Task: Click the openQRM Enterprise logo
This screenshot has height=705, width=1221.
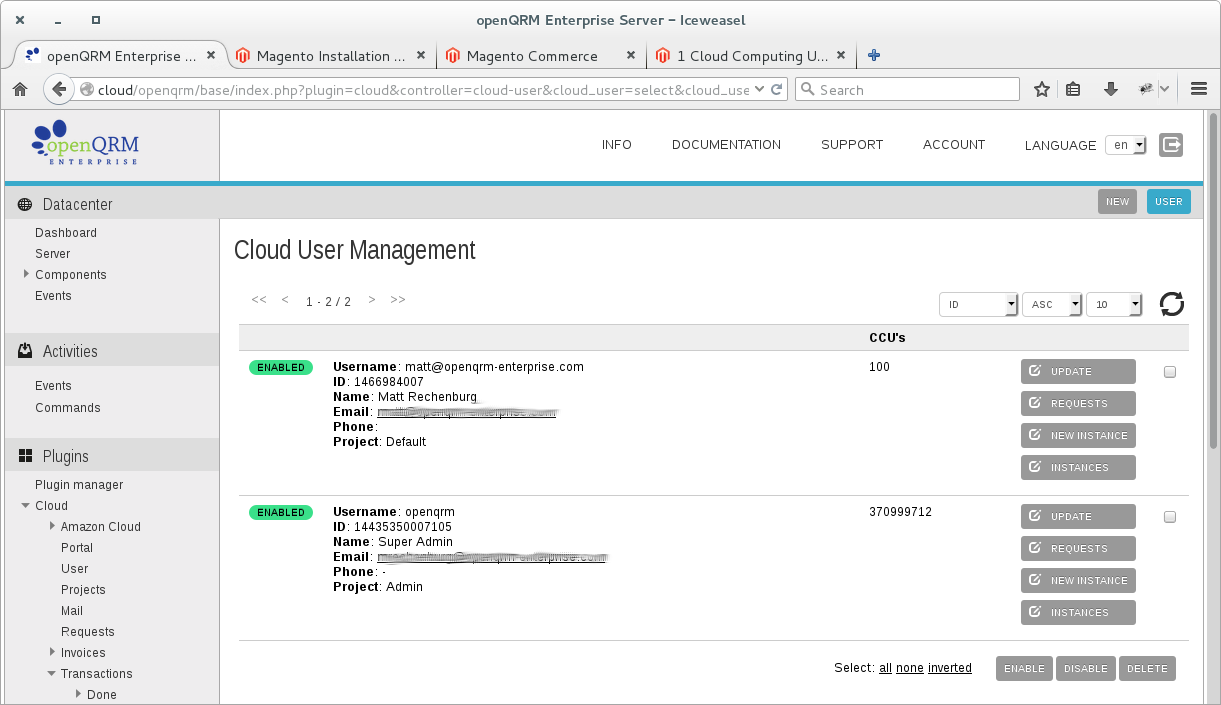Action: tap(84, 143)
